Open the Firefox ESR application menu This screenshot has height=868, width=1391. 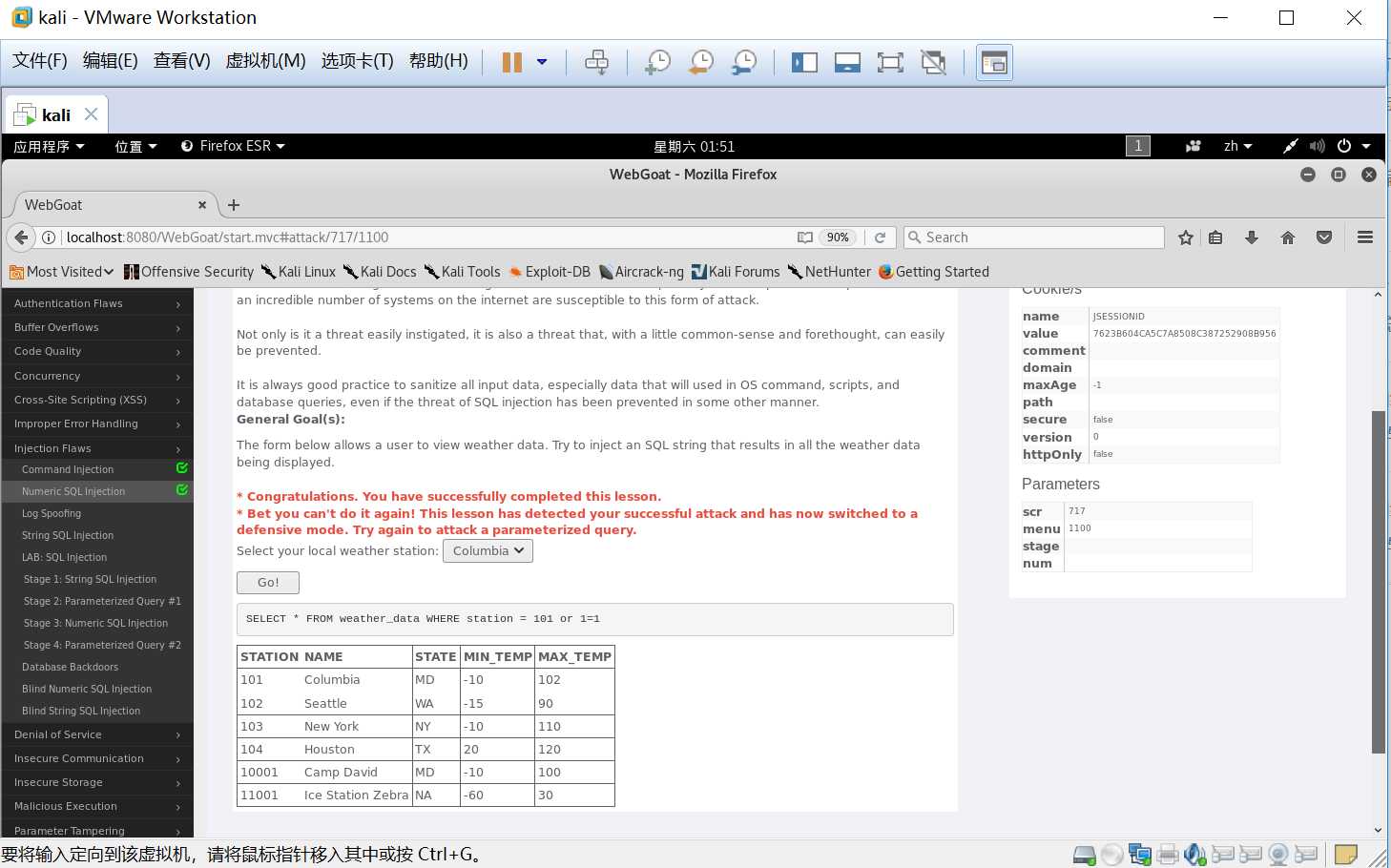coord(233,146)
